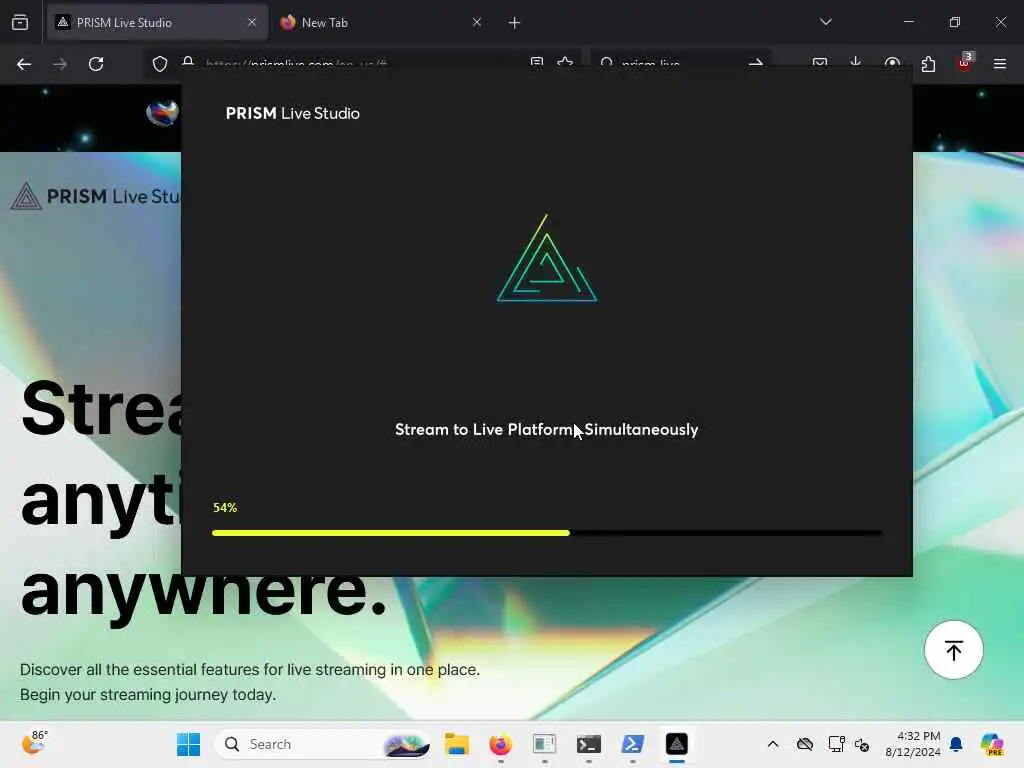The image size is (1024, 768).
Task: Close the New Tab tab
Action: 477,22
